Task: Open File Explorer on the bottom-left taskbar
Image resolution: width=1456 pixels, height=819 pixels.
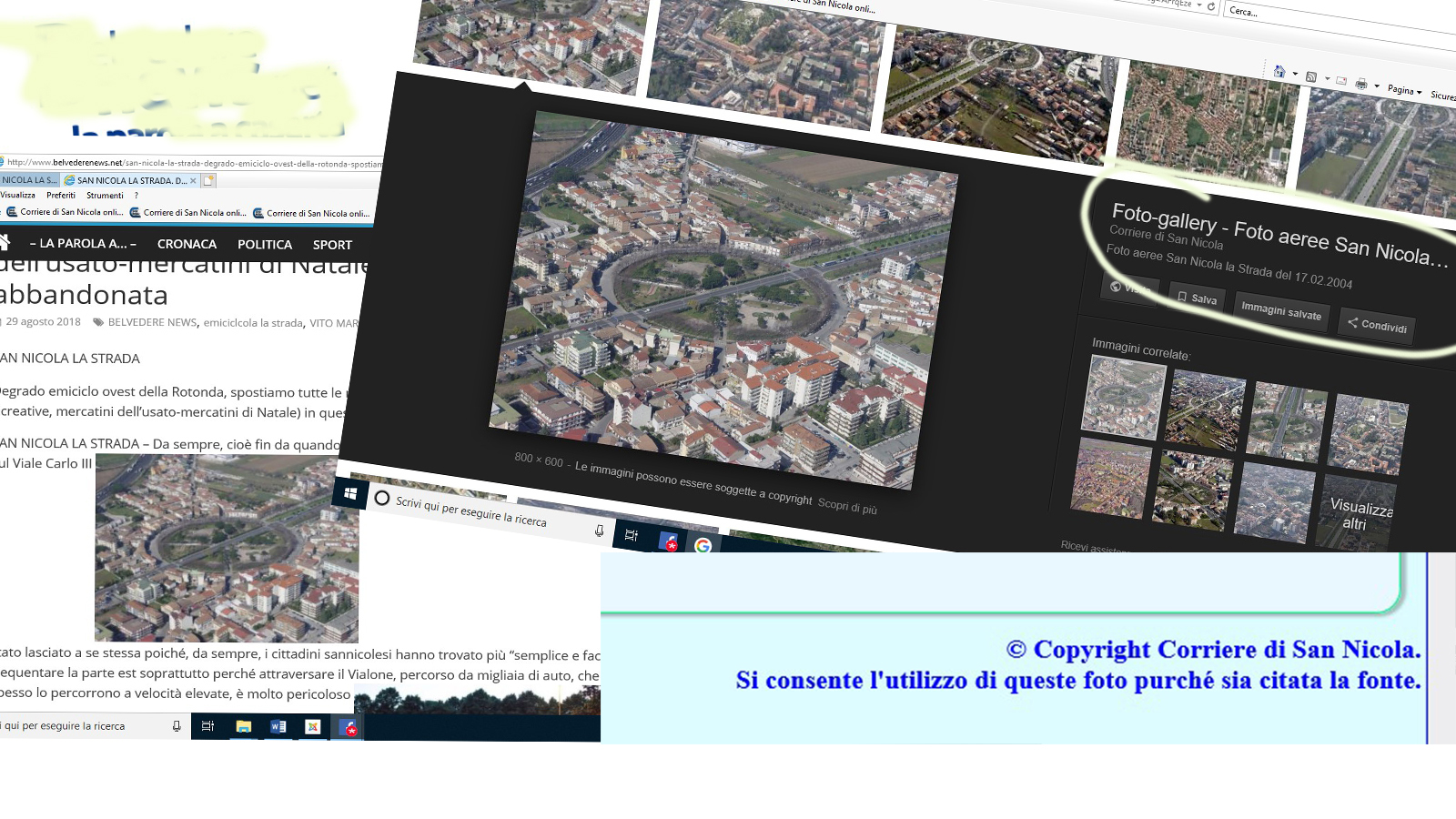Action: click(x=244, y=726)
